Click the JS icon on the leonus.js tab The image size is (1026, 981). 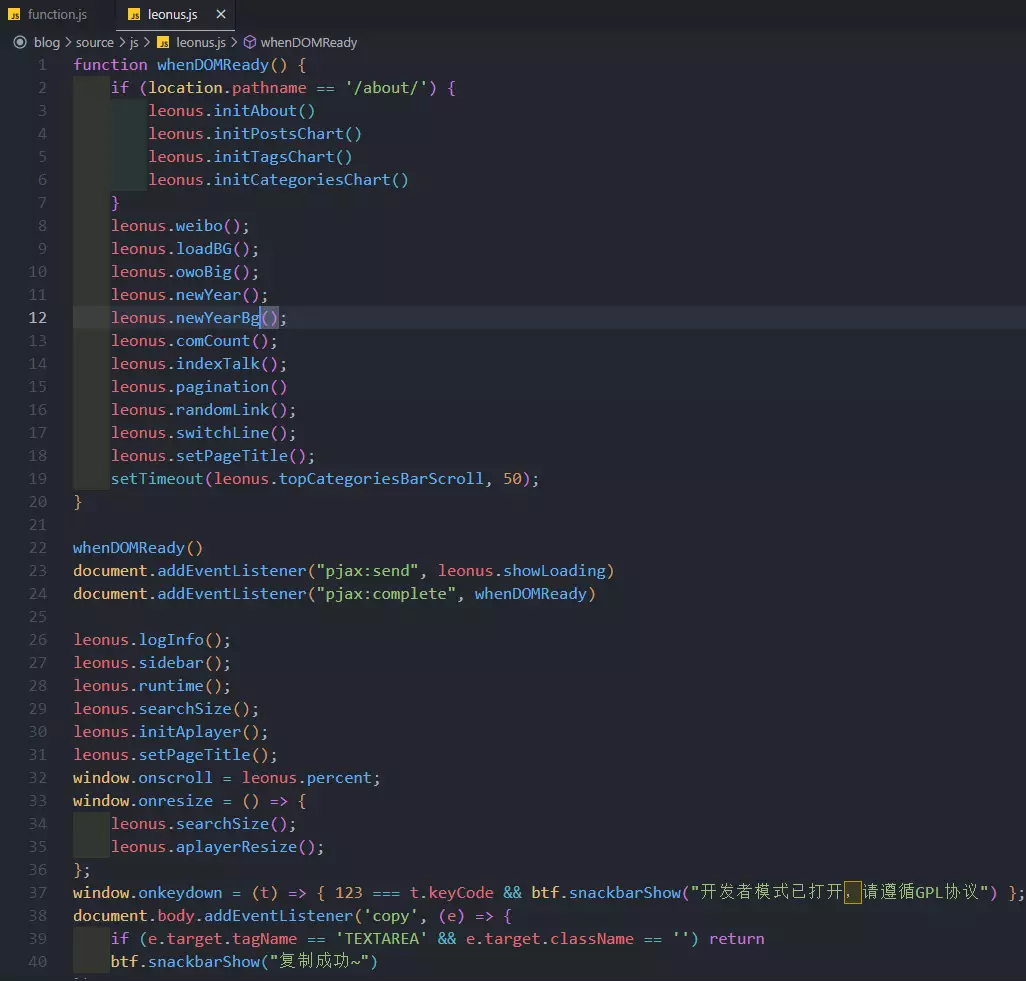pos(134,15)
